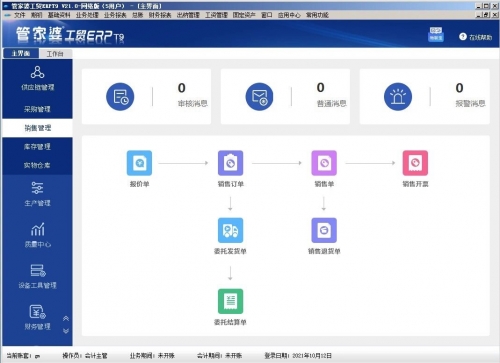Open the 窗口 menu
Screen dimensions: 500x363
pyautogui.click(x=266, y=15)
